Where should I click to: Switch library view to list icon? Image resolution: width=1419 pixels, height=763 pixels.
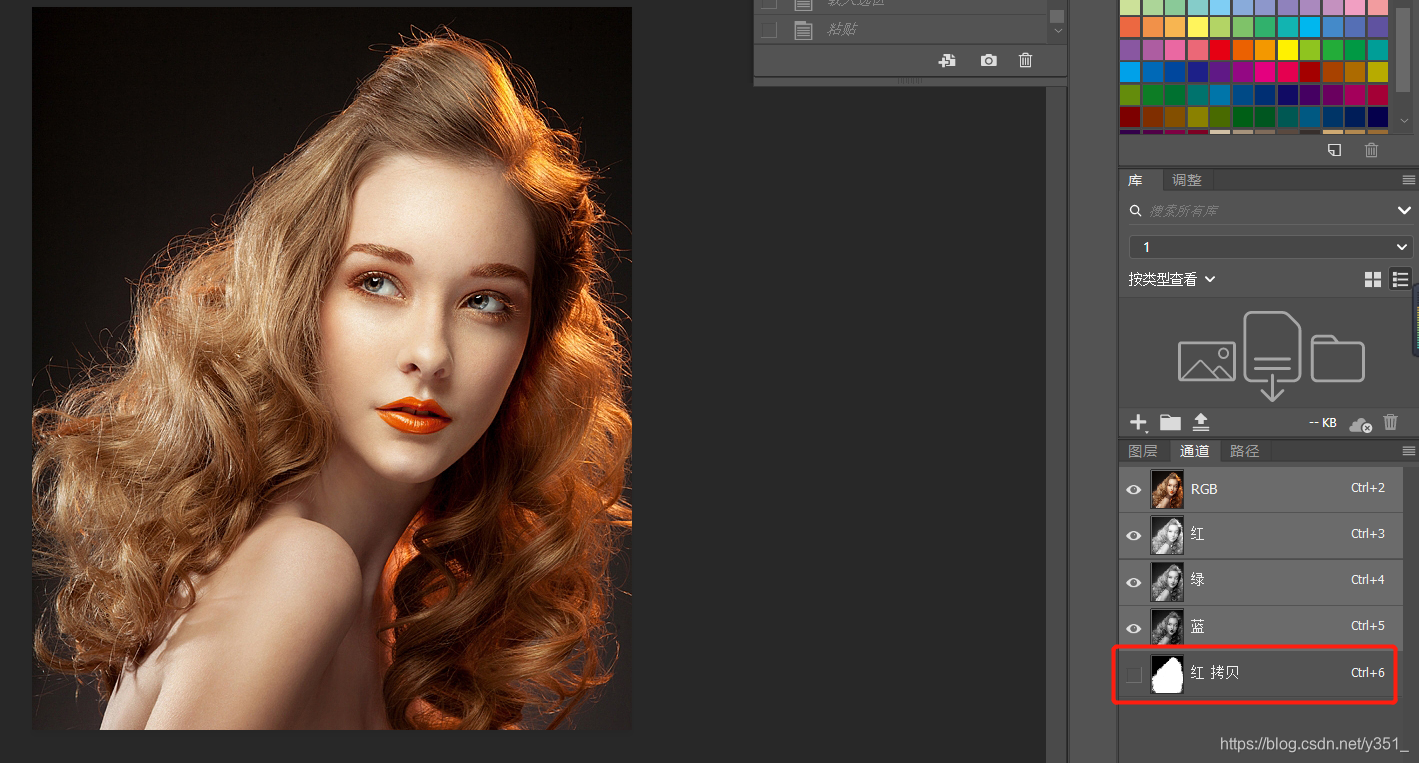(x=1400, y=280)
